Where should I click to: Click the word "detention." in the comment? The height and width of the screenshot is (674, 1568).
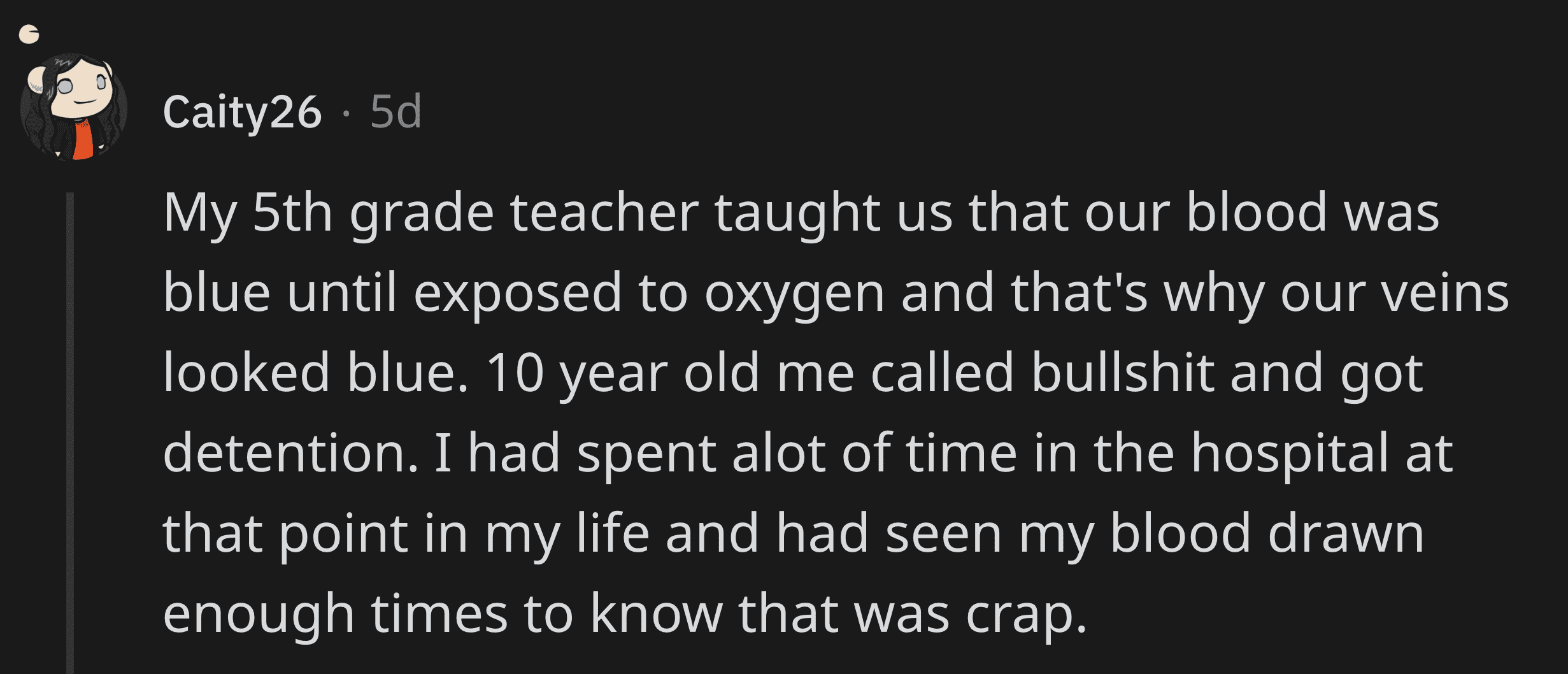tap(290, 453)
